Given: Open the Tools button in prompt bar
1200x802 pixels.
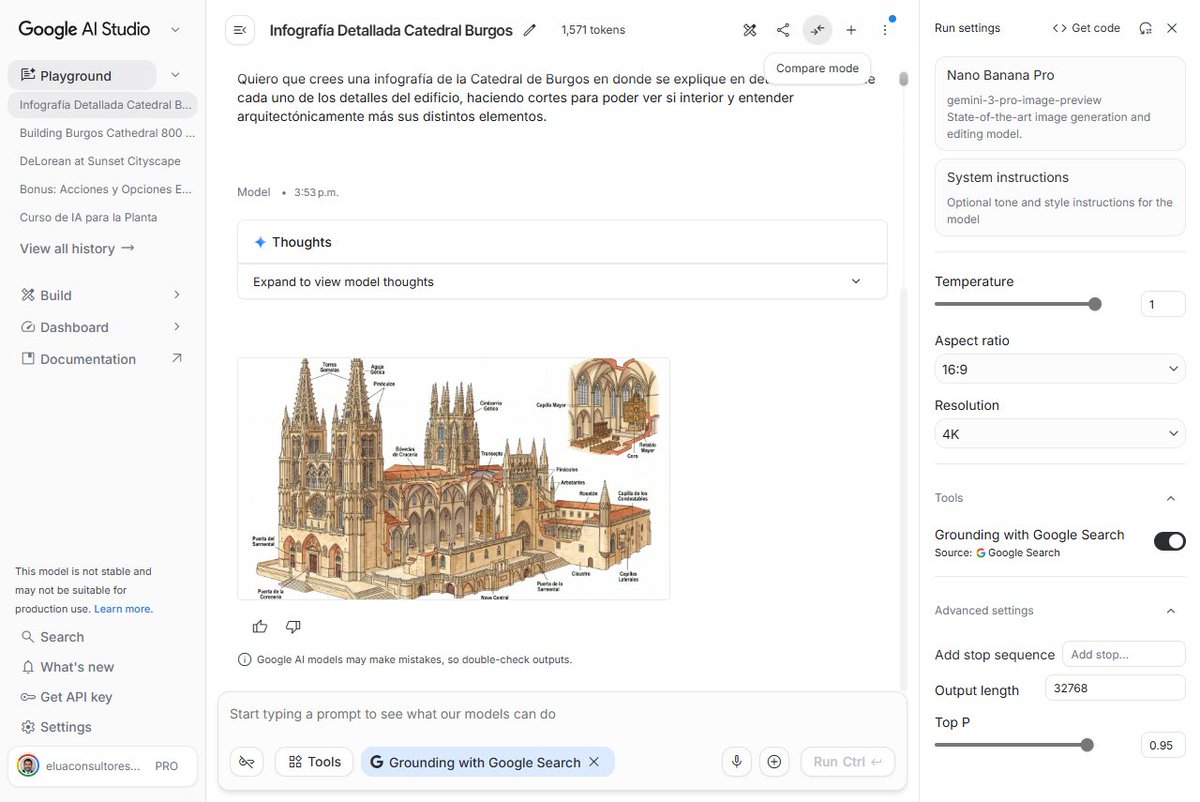Looking at the screenshot, I should pos(315,762).
